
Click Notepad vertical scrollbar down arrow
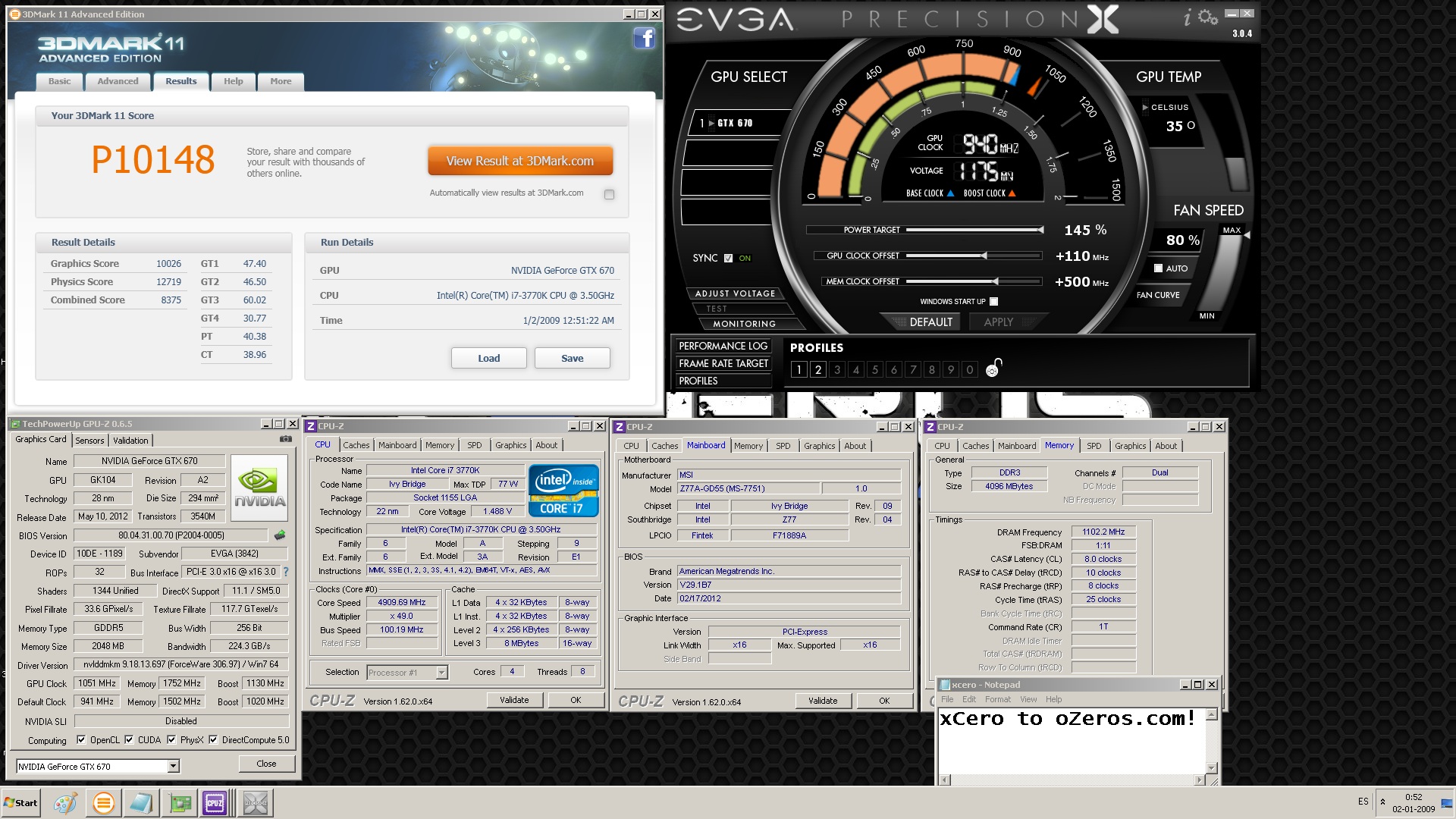tap(1211, 767)
